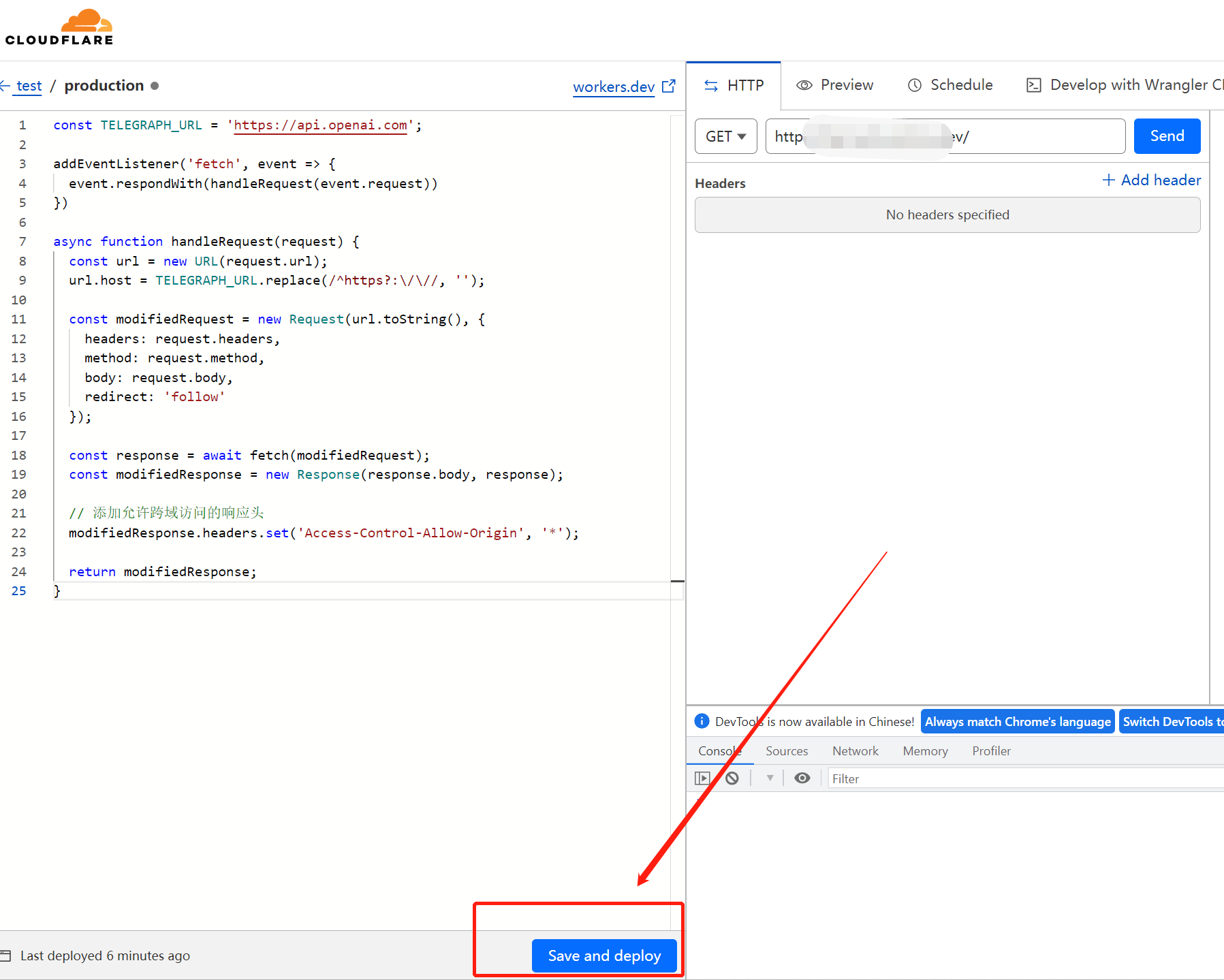Click 'Access-Control-Allow-Origin' text in line 22
Viewport: 1224px width, 980px height.
pyautogui.click(x=411, y=533)
